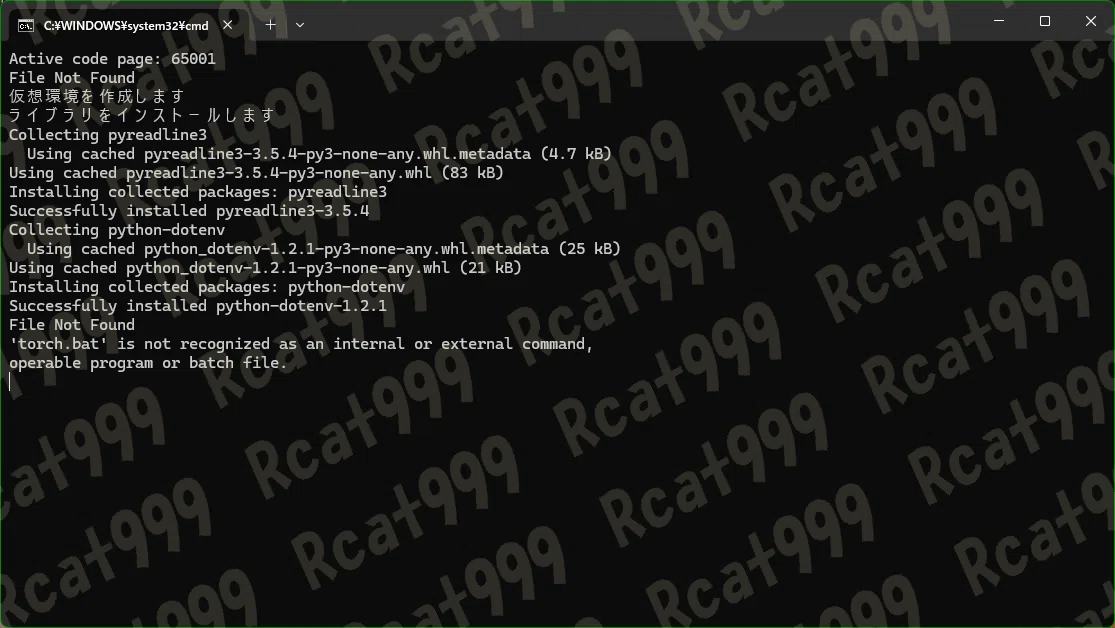
Task: Click the 'Active code page: 65001' line
Action: pos(112,59)
